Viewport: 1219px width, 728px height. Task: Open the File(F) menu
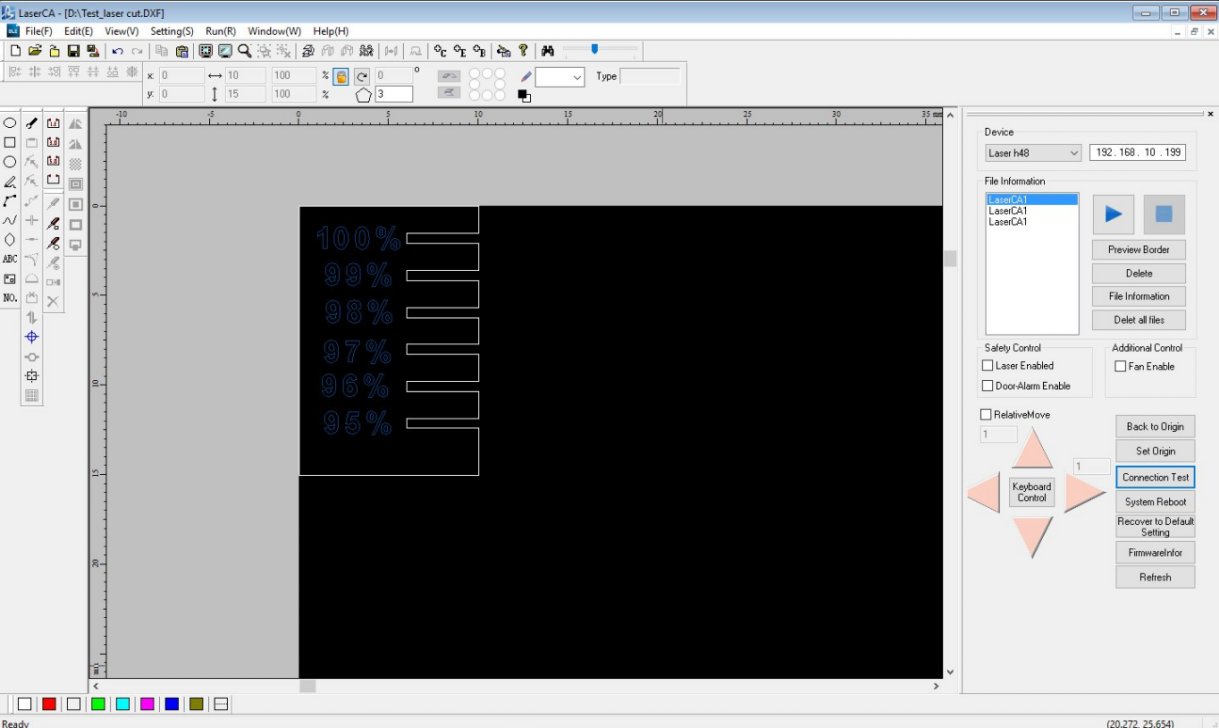click(x=39, y=31)
